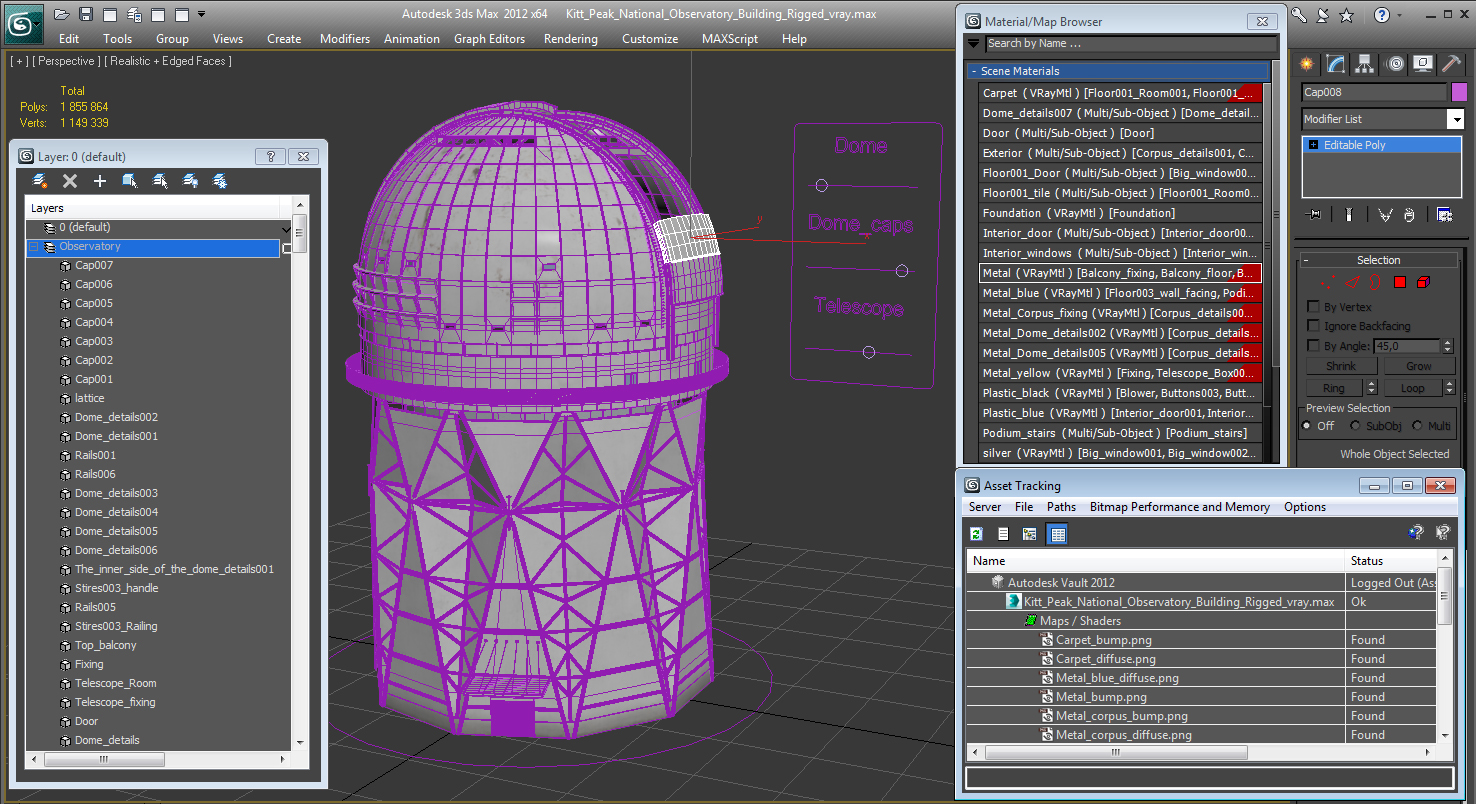Click the Select Highlighted Objects and Layers icon
This screenshot has width=1476, height=804.
130,181
